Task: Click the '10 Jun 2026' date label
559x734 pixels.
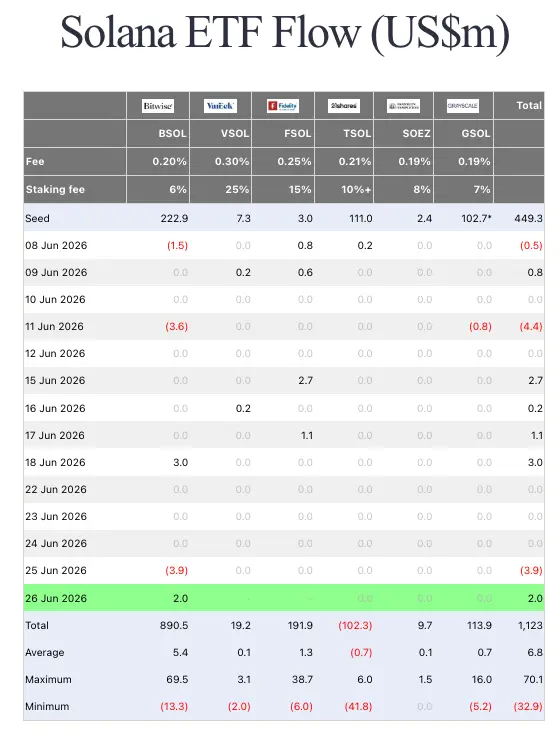Action: [55, 300]
